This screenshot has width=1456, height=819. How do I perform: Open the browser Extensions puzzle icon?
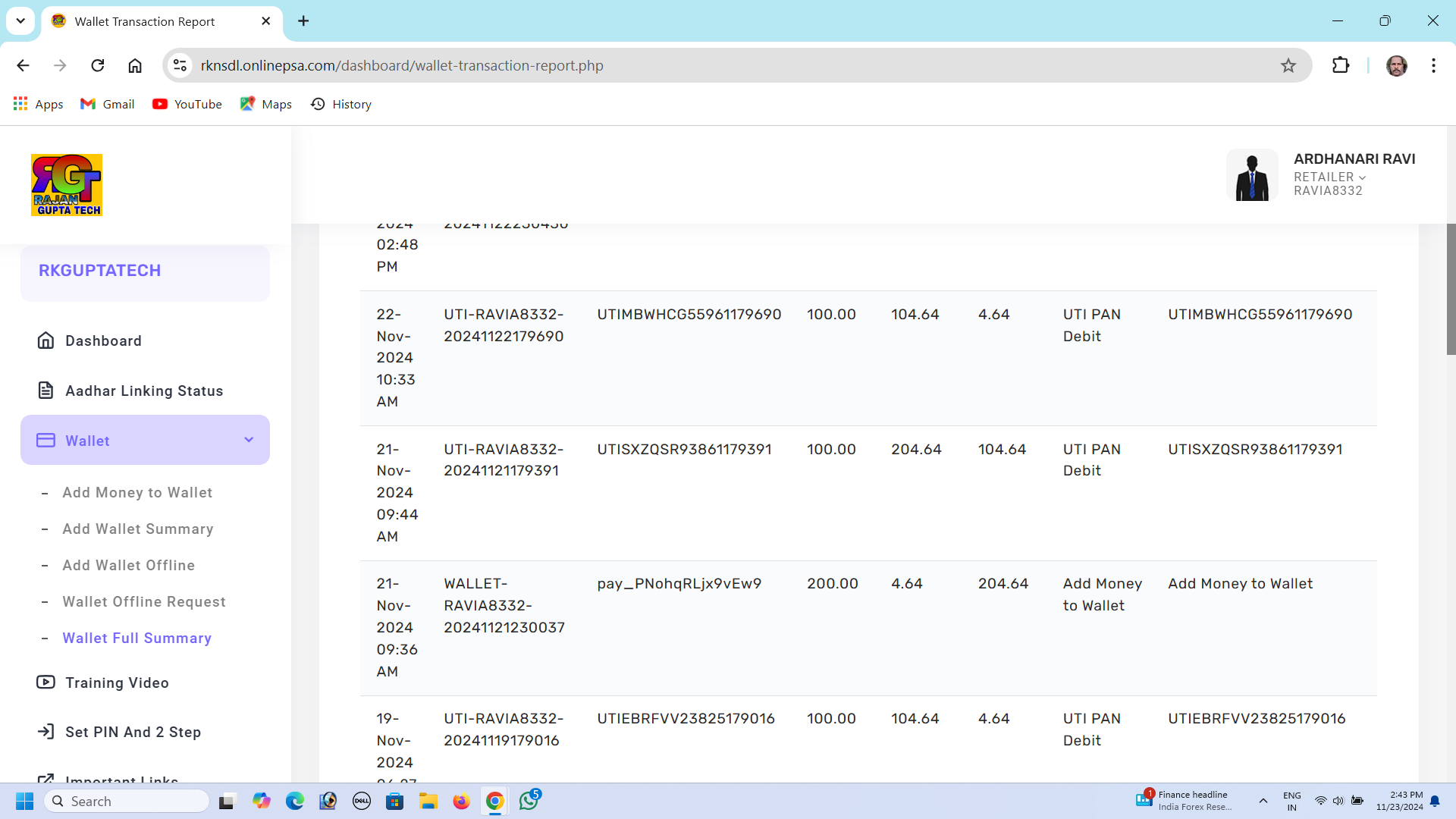coord(1340,66)
